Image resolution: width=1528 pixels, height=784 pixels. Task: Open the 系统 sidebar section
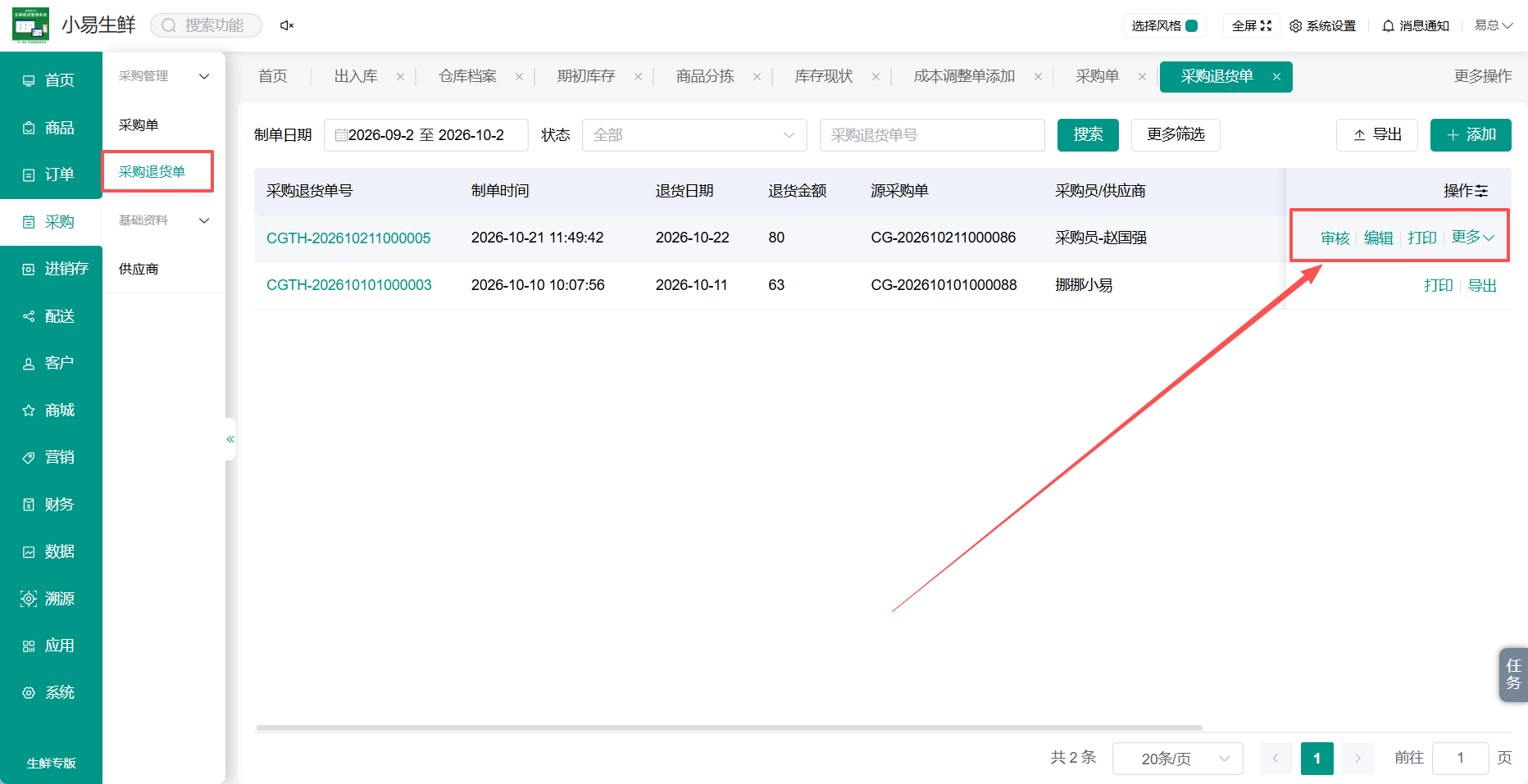point(51,693)
